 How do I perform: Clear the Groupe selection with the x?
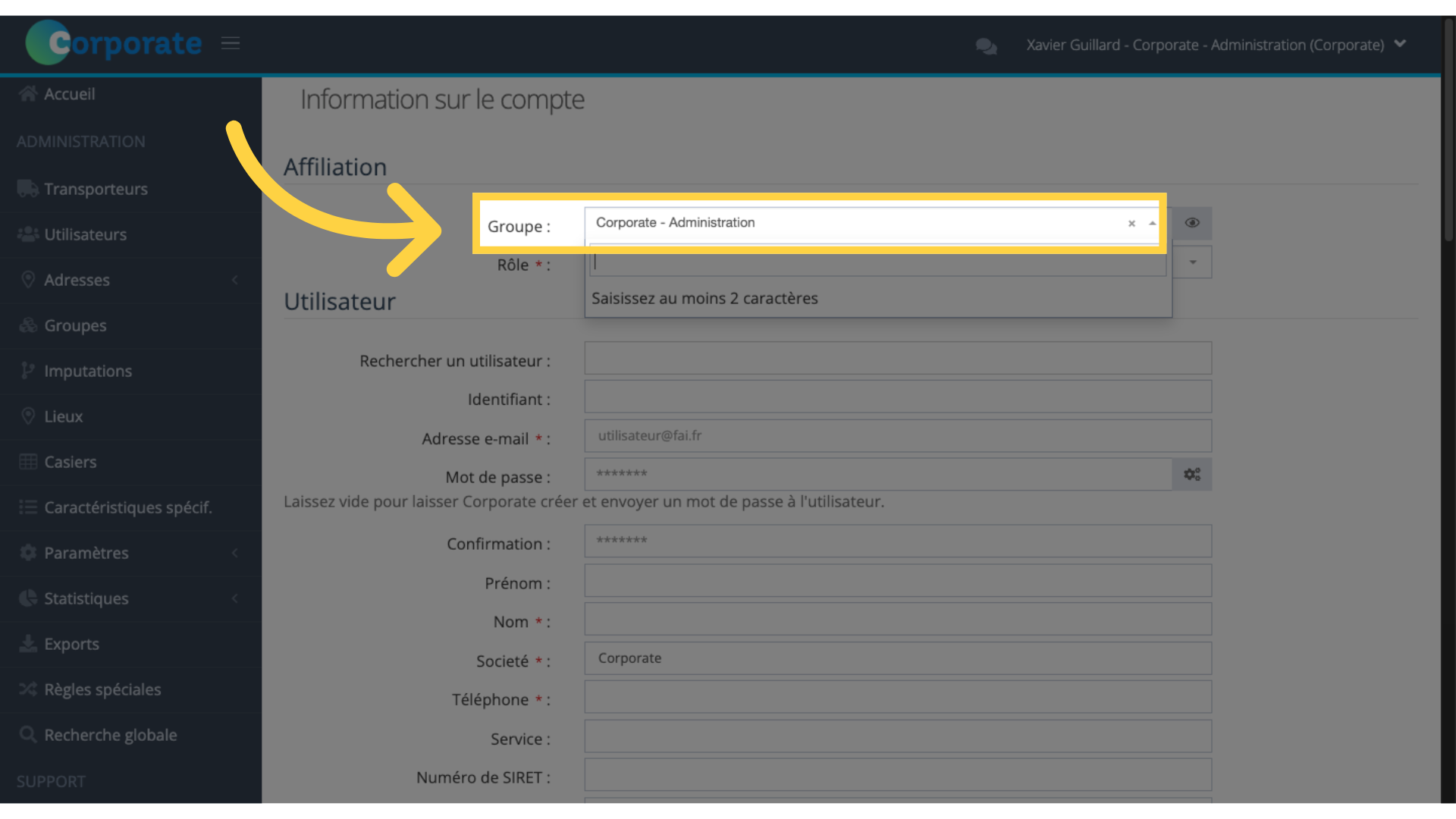[1131, 224]
